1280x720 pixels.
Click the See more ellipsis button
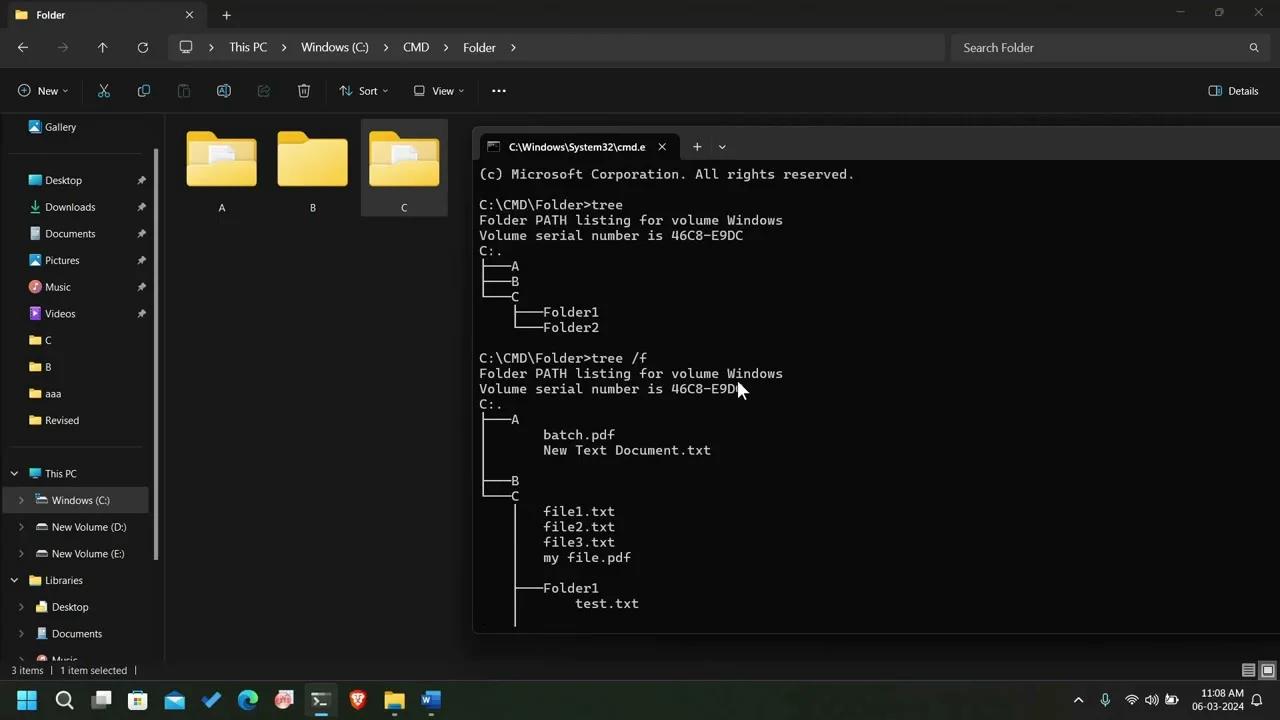(498, 91)
